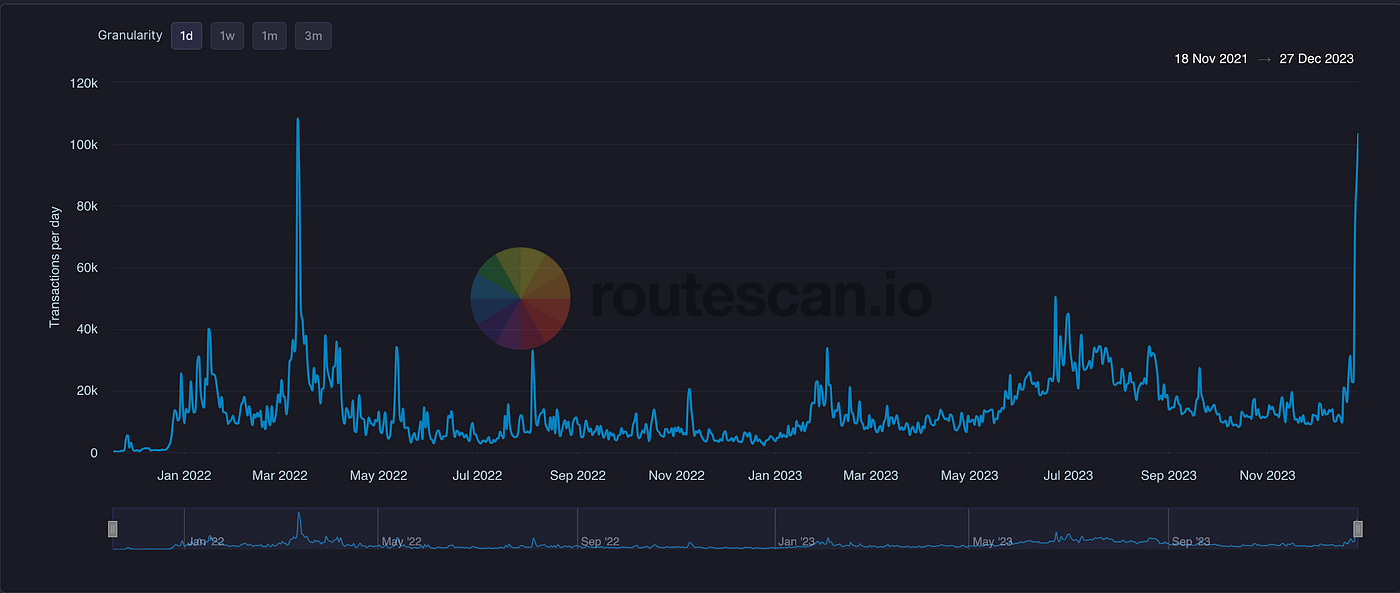Click the Nov 2022 x-axis label
Viewport: 1400px width, 593px height.
(x=676, y=475)
